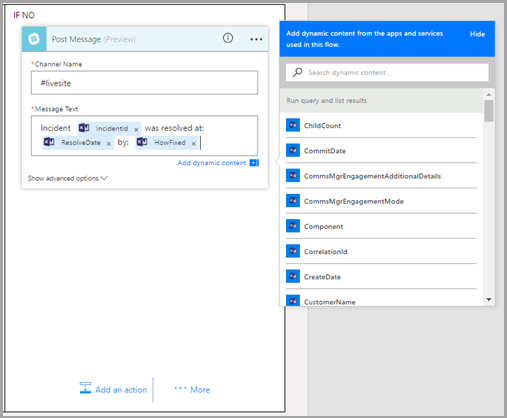Click the Add dynamic content link
The width and height of the screenshot is (507, 418).
pos(212,163)
